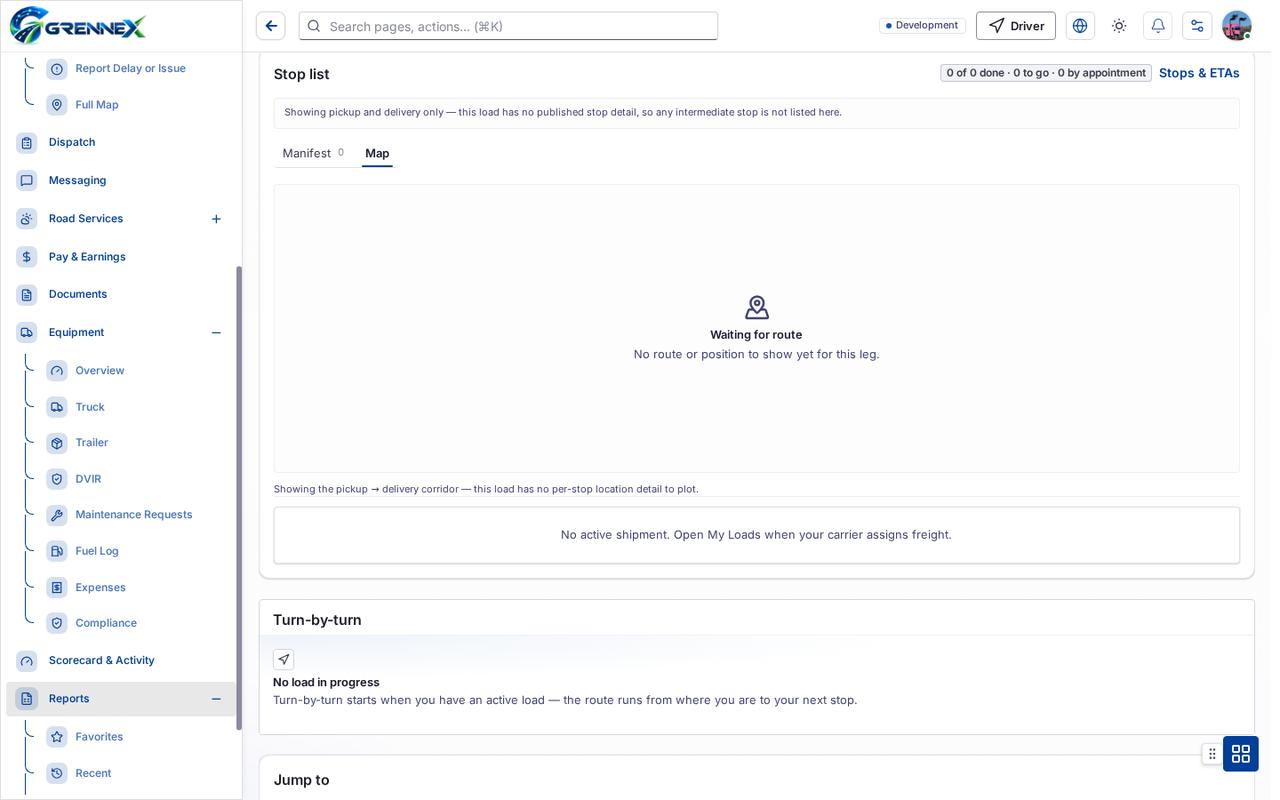Image resolution: width=1280 pixels, height=800 pixels.
Task: Open the settings sliders icon
Action: pyautogui.click(x=1197, y=26)
